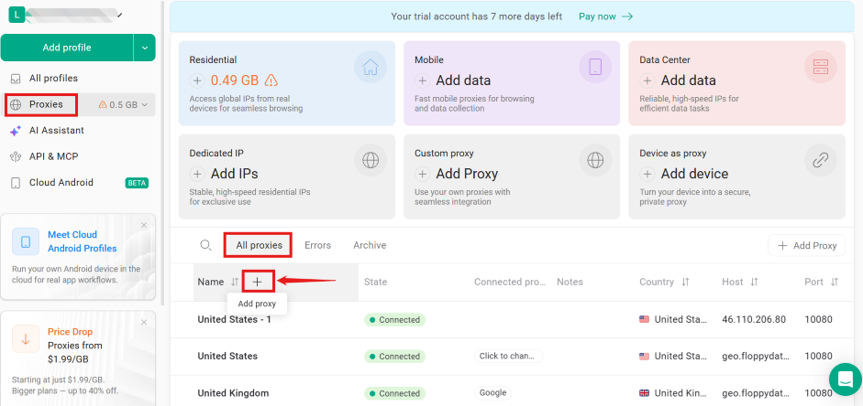Click the Mobile card plus icon
This screenshot has height=406, width=863.
point(422,81)
